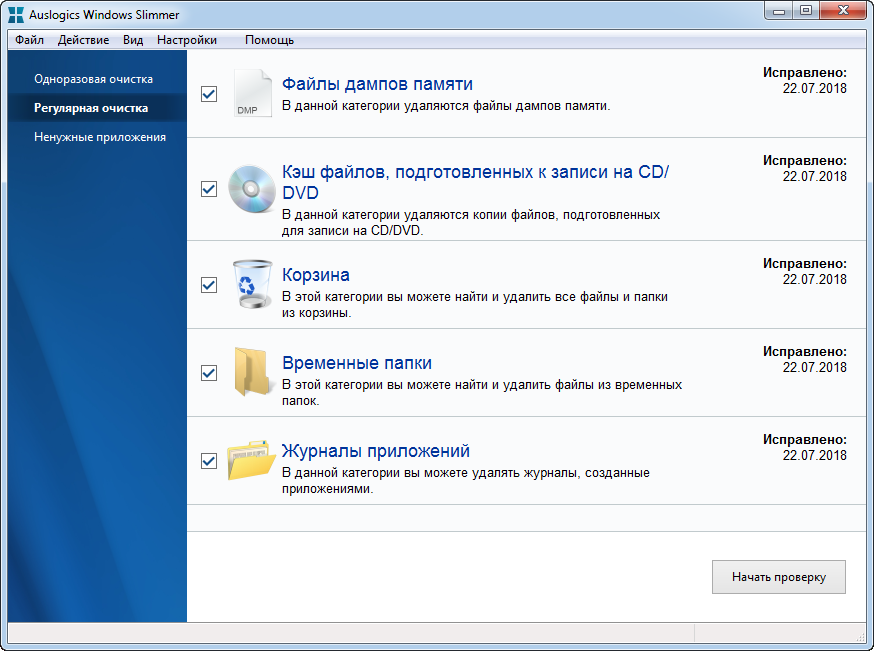Maximize the Windows Slimmer window
This screenshot has height=651, width=874.
805,11
